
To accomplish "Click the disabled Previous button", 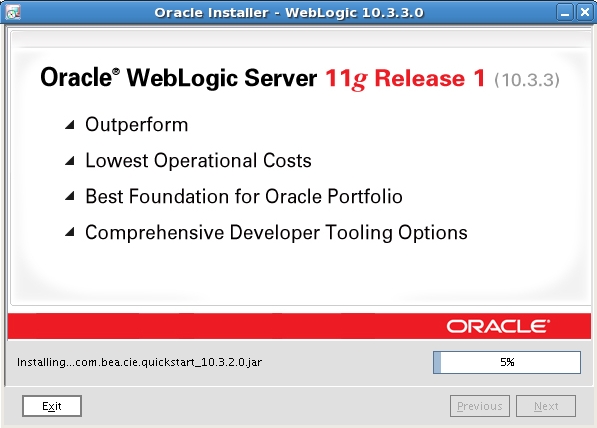I will pos(480,406).
